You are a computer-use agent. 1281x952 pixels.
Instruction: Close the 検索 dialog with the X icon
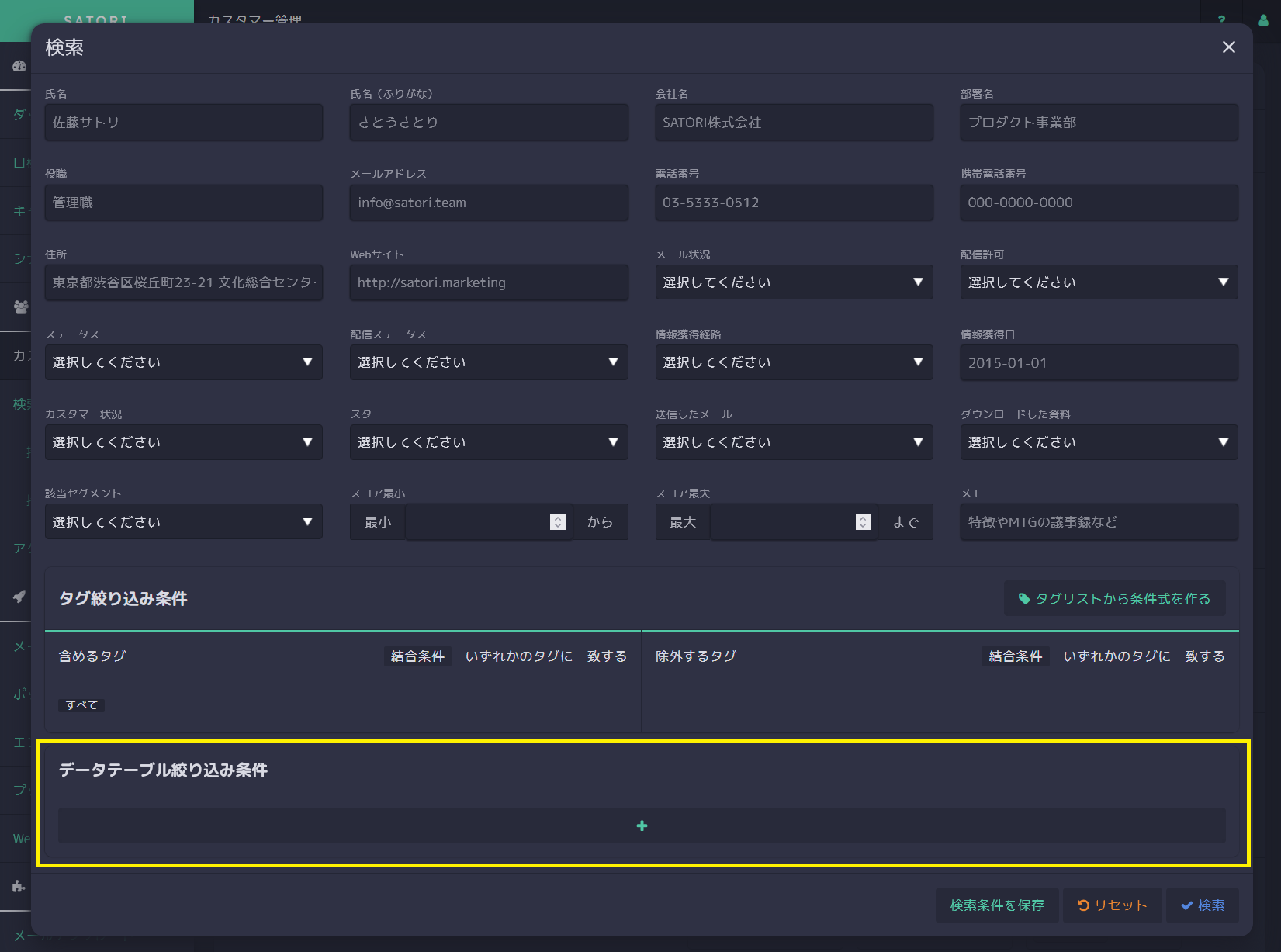pos(1228,47)
